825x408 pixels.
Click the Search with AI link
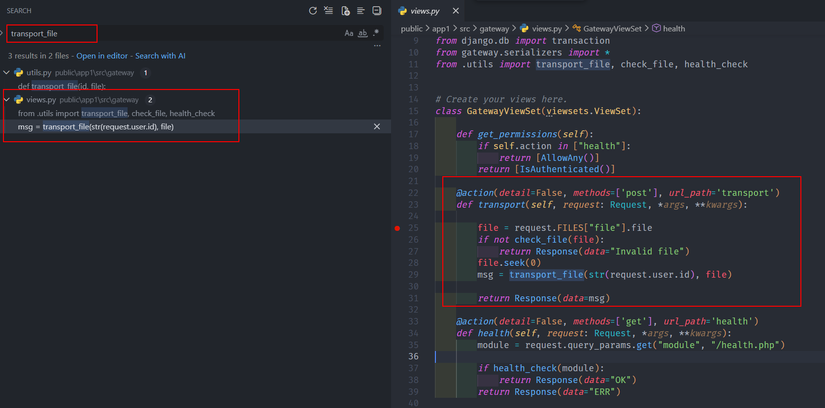click(160, 56)
